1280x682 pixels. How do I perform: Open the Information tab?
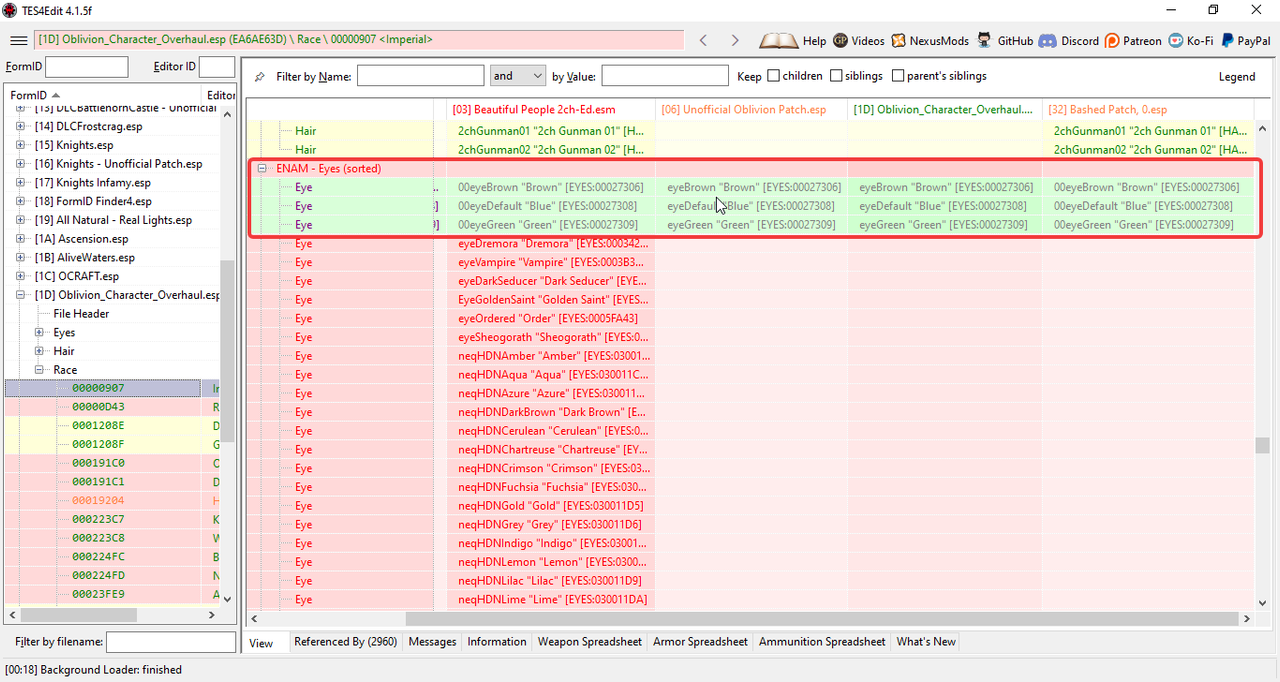pos(496,642)
